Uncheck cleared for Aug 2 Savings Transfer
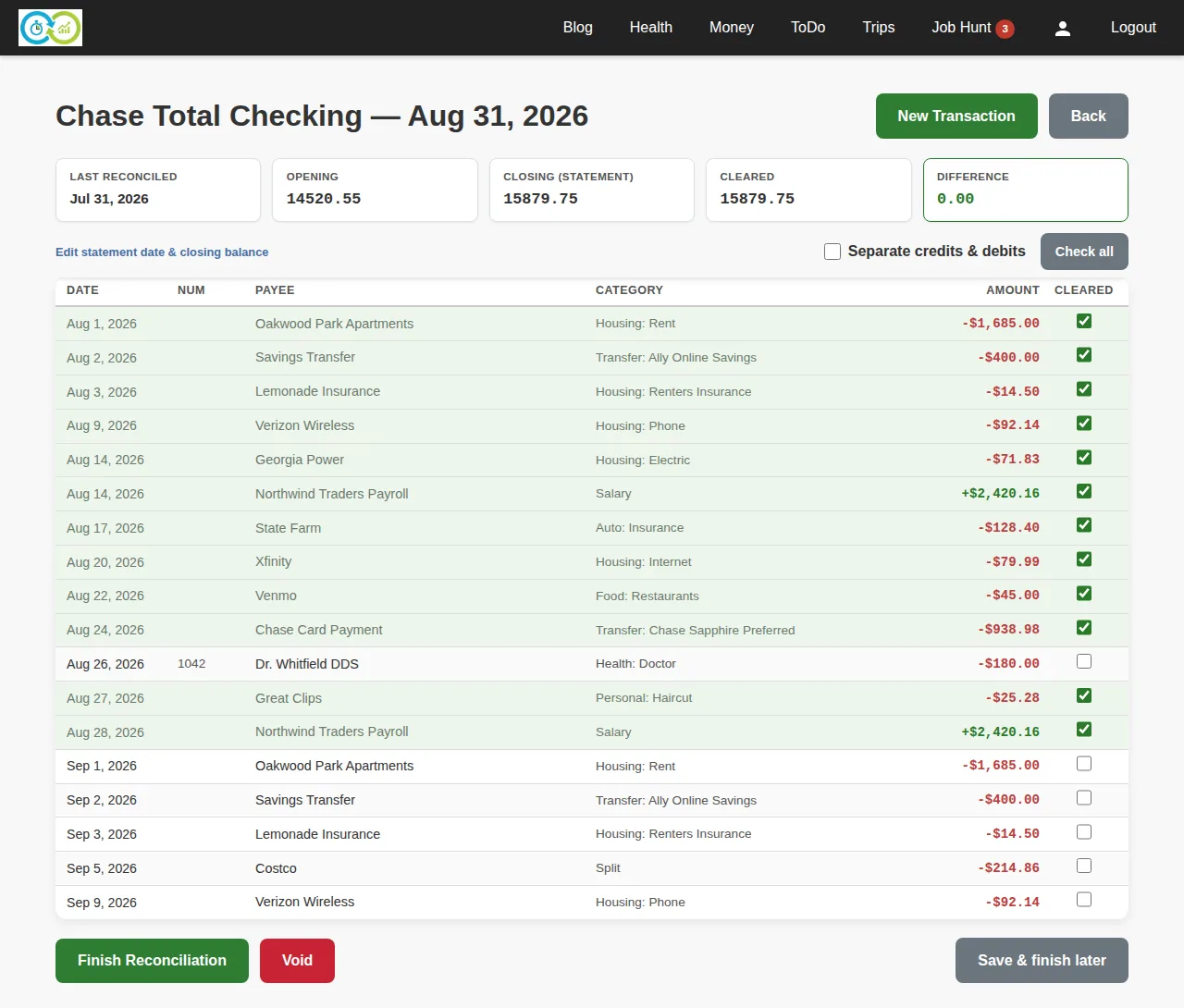 1084,355
